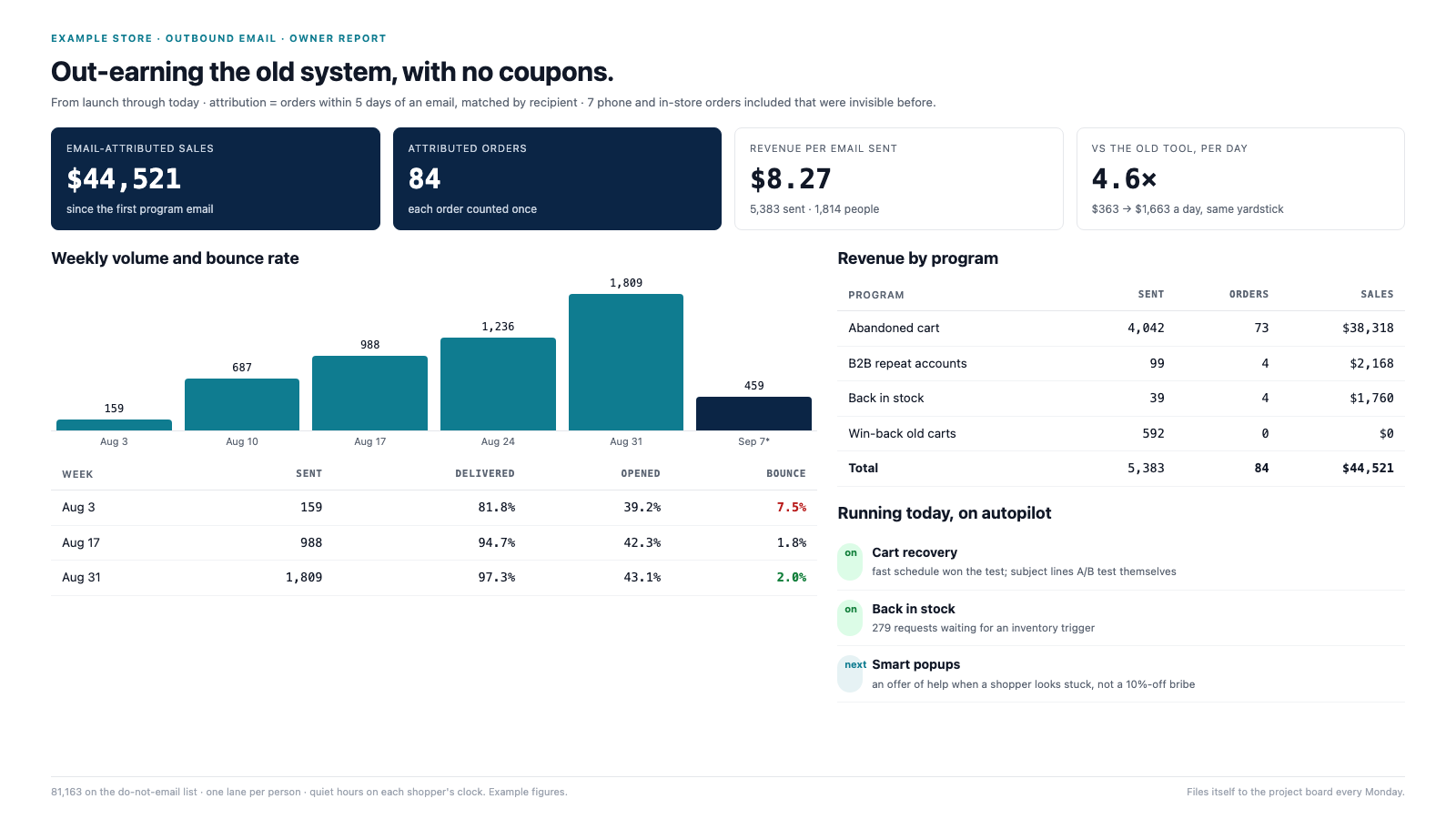Click the Cart recovery heading
Image resolution: width=1456 pixels, height=819 pixels.
[x=915, y=552]
